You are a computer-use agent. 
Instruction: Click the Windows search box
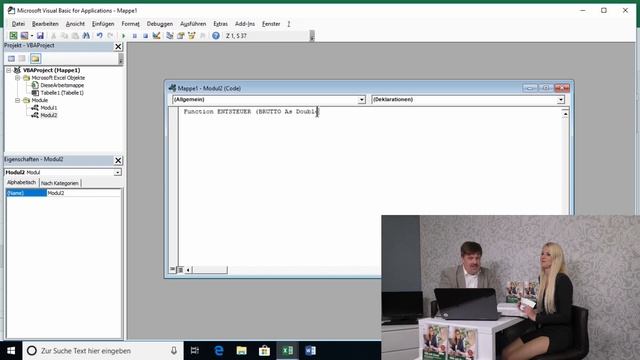(x=103, y=351)
